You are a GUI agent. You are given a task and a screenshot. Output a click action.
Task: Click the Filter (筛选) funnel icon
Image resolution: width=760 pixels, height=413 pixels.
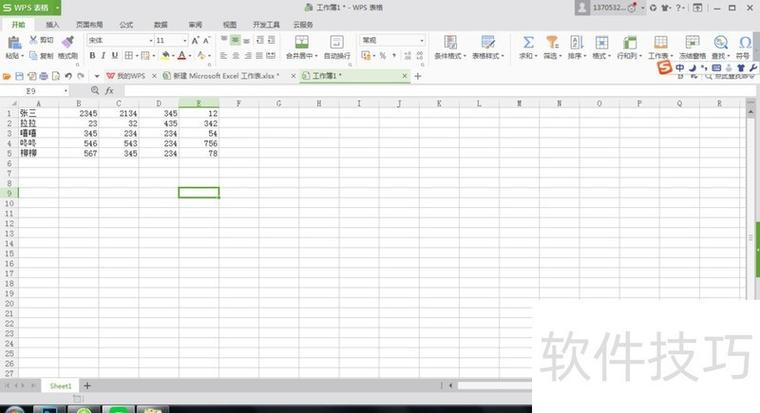[x=552, y=42]
